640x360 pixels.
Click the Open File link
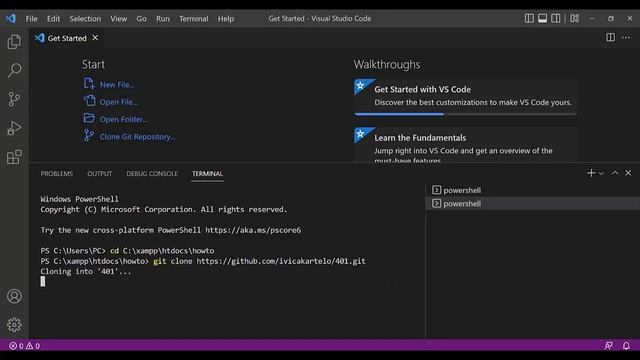(119, 102)
